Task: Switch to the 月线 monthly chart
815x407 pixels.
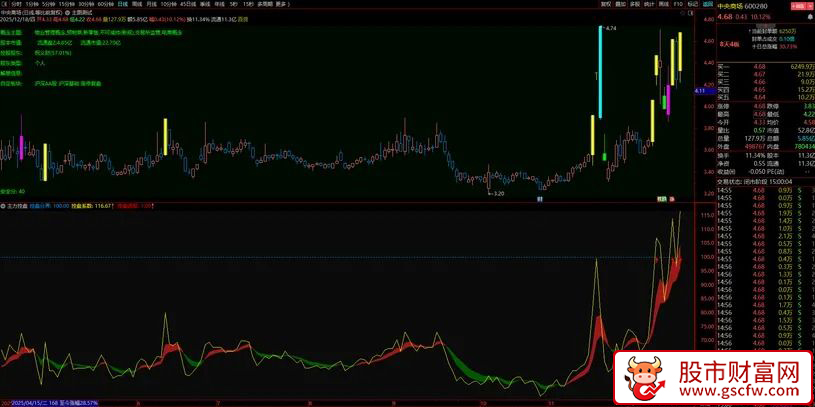Action: coord(151,4)
